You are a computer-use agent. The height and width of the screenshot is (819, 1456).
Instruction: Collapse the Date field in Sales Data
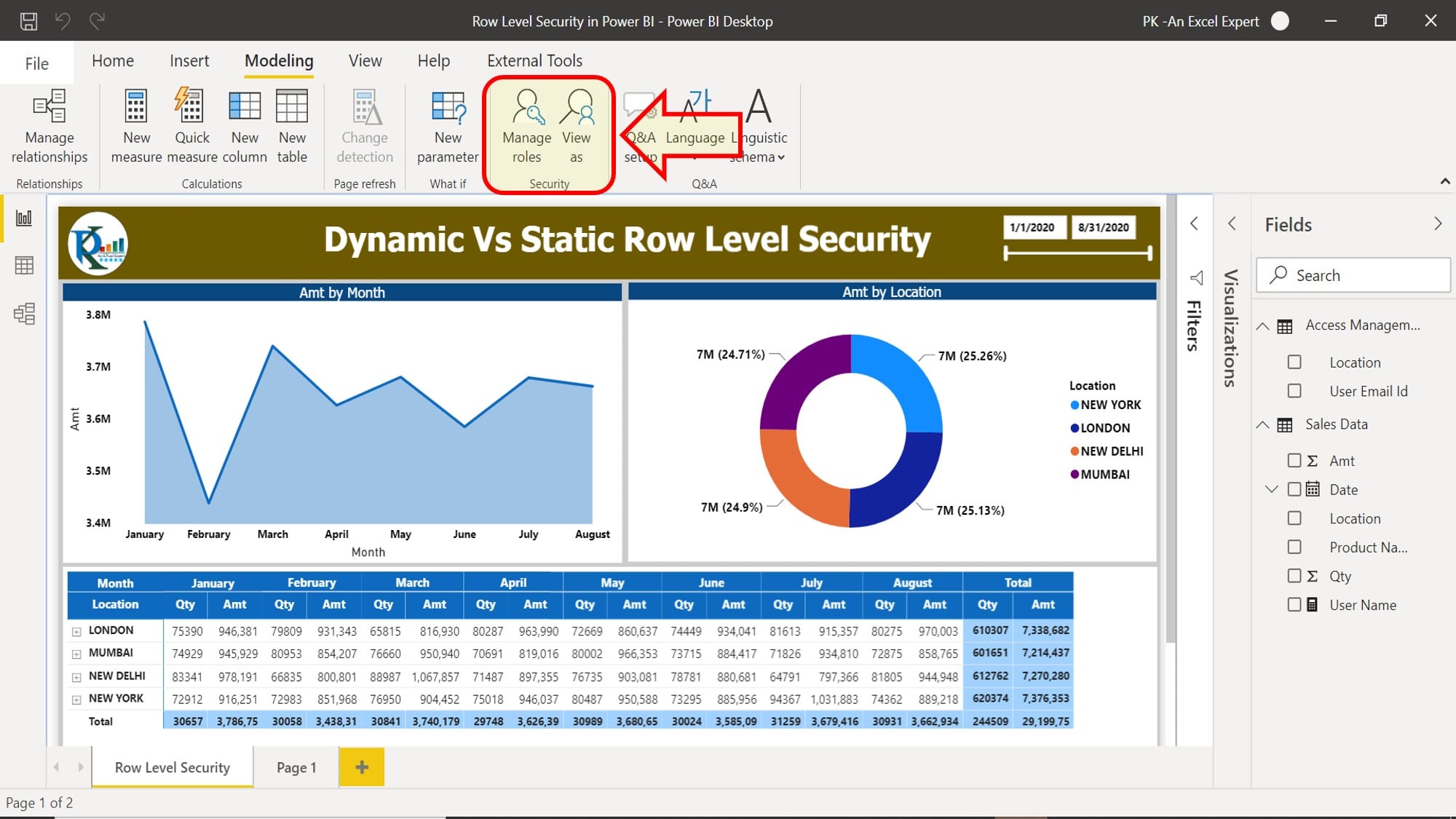[x=1271, y=489]
